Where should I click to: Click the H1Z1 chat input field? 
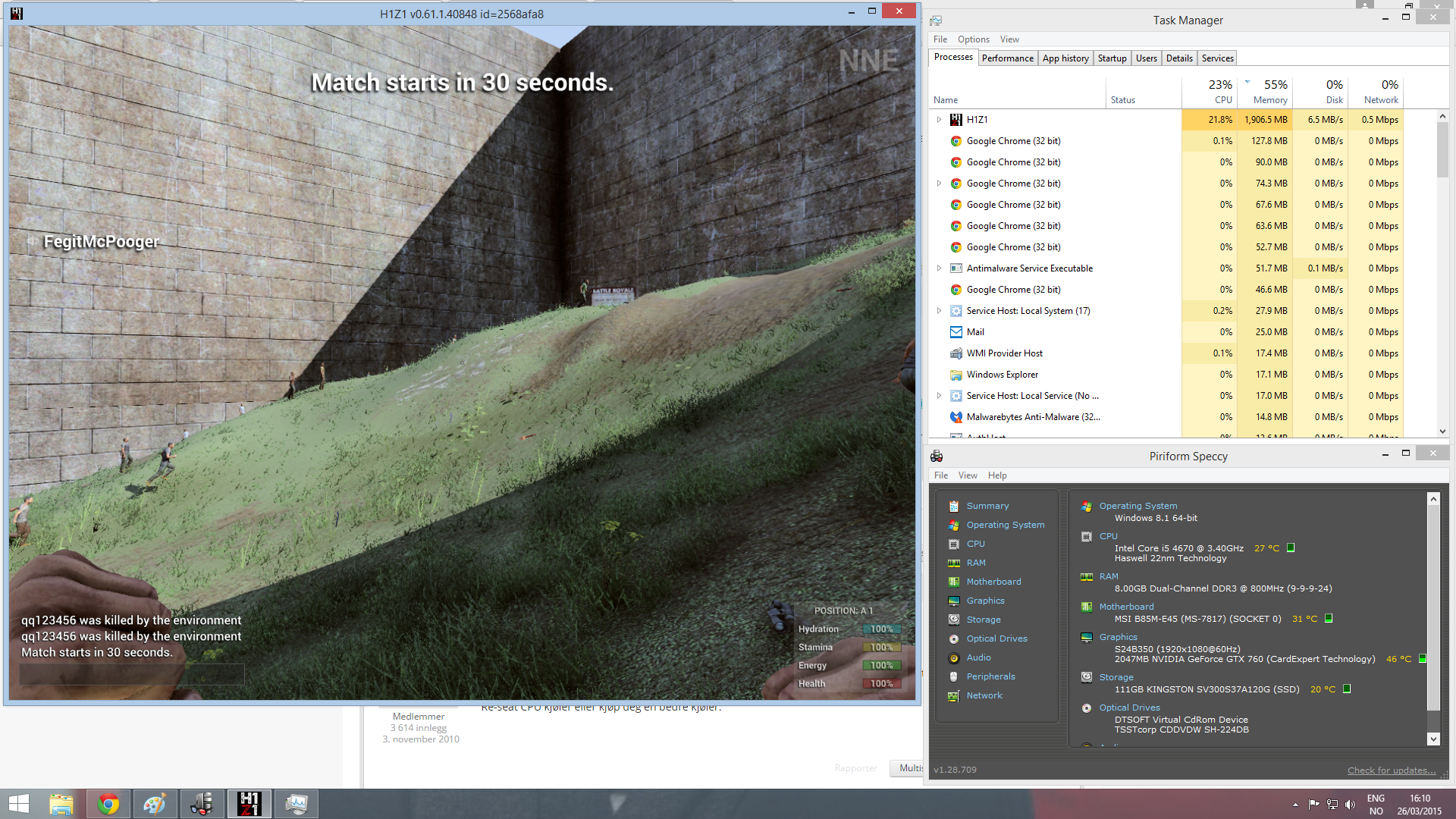coord(132,673)
